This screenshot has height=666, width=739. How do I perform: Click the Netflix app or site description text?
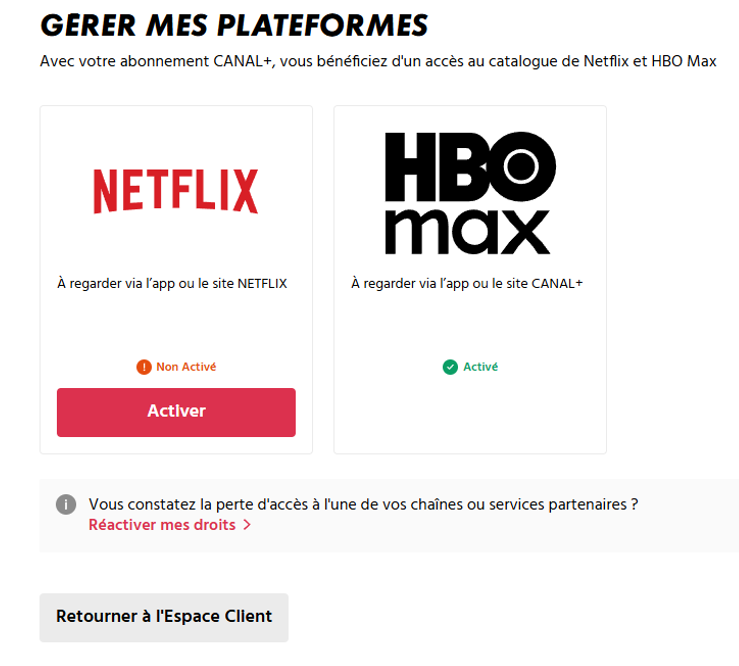pos(172,284)
